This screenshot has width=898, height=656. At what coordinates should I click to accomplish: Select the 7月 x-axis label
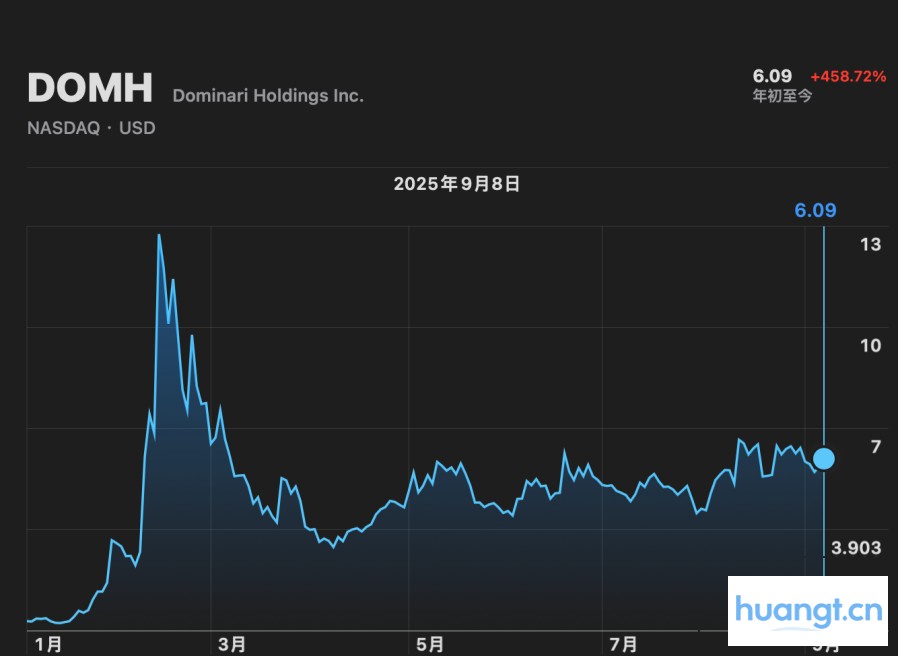point(625,645)
